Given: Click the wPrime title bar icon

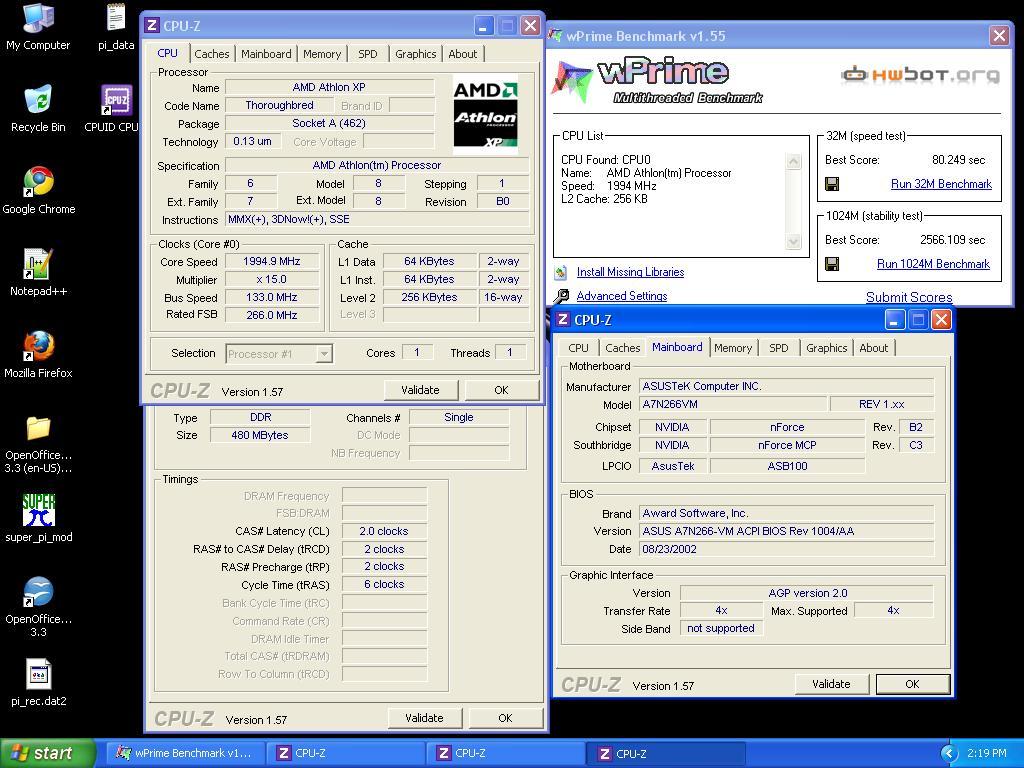Looking at the screenshot, I should [556, 35].
